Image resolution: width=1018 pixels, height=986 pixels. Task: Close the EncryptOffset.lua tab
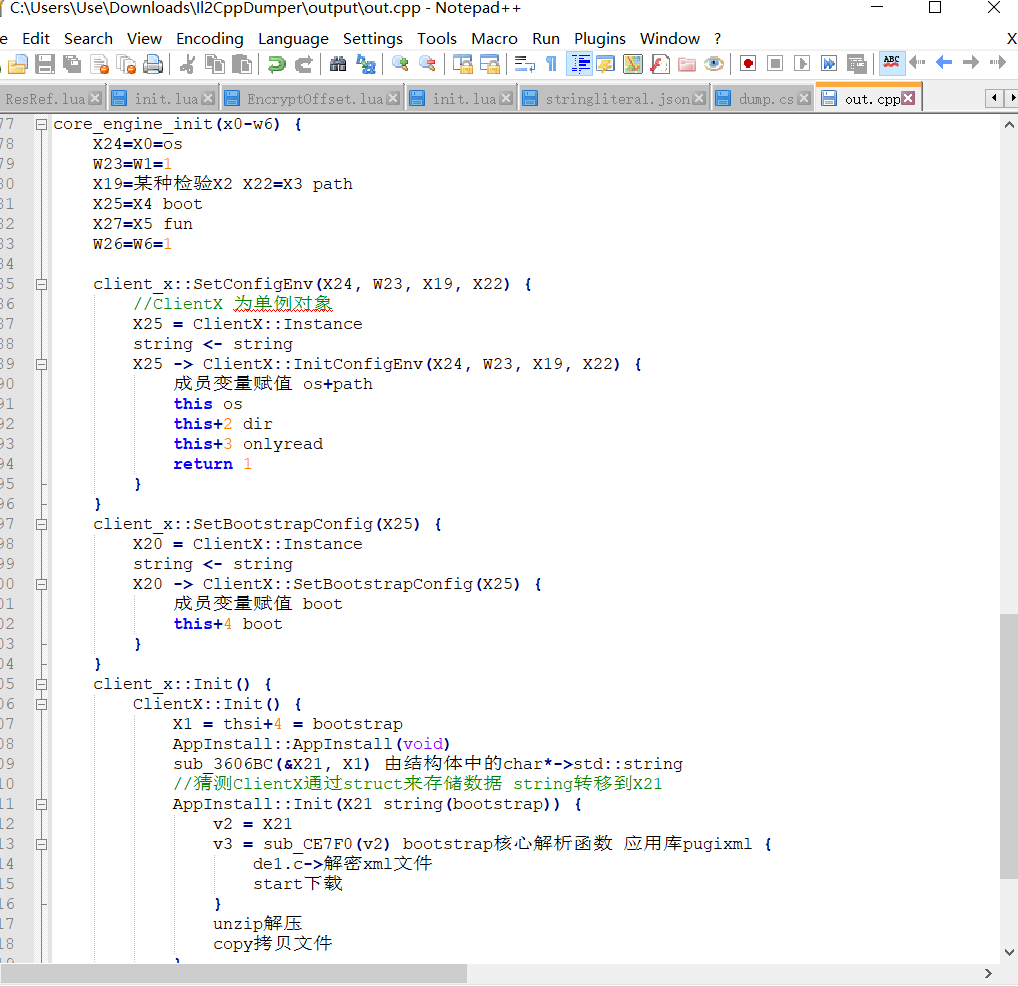click(392, 99)
